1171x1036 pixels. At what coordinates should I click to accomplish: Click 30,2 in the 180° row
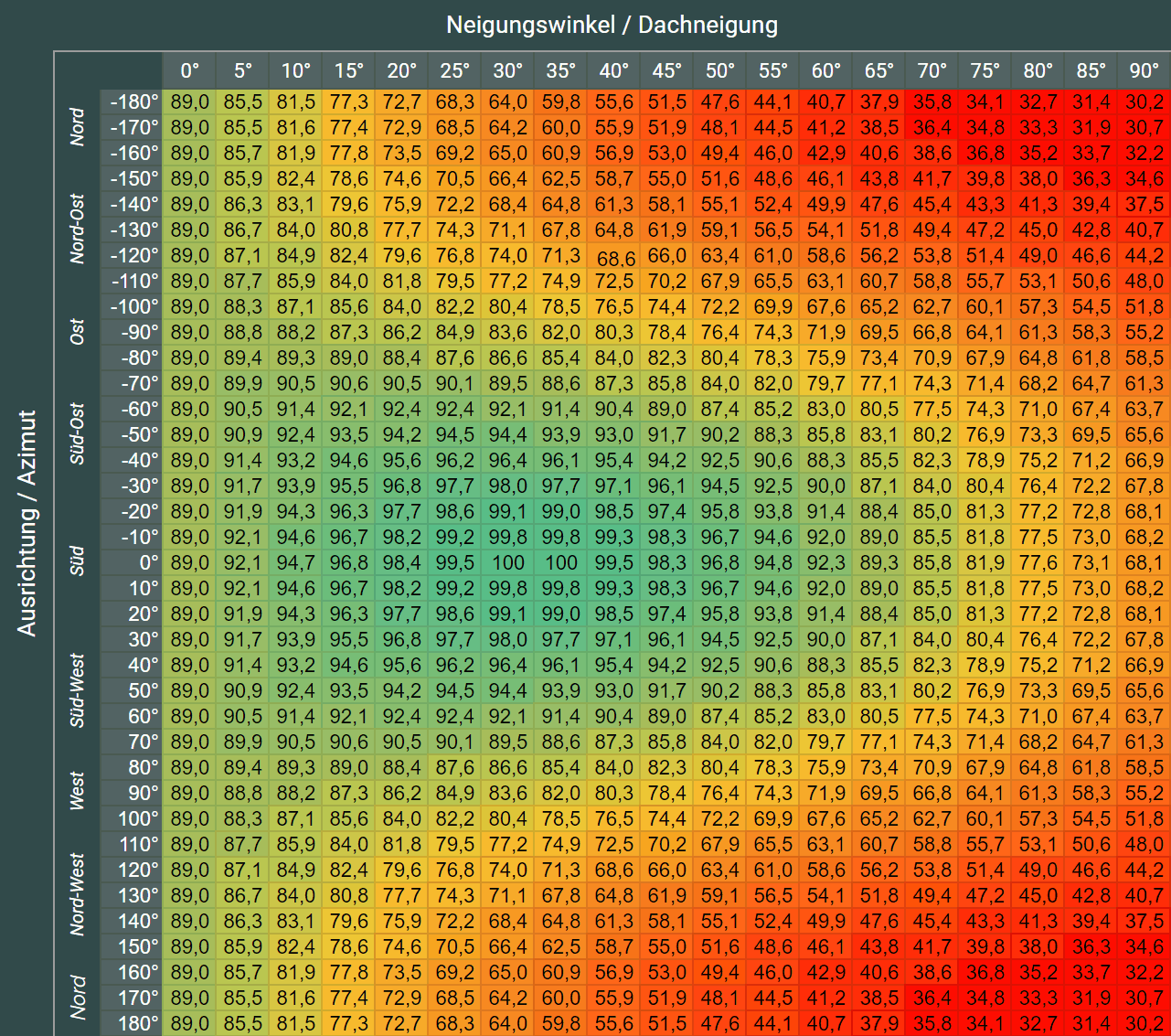(x=1144, y=1023)
